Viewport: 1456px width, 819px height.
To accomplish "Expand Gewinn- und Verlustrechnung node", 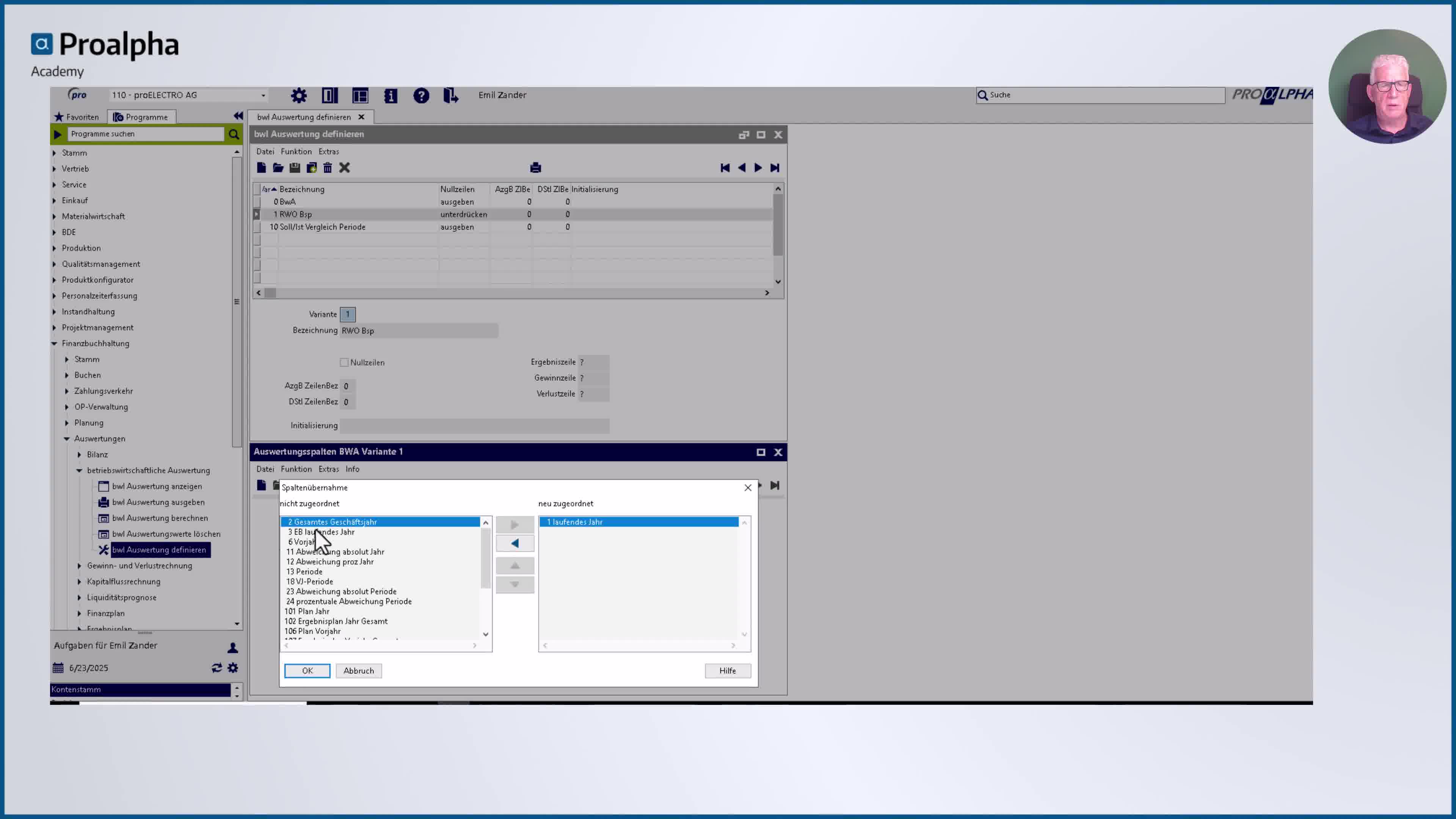I will pyautogui.click(x=79, y=566).
